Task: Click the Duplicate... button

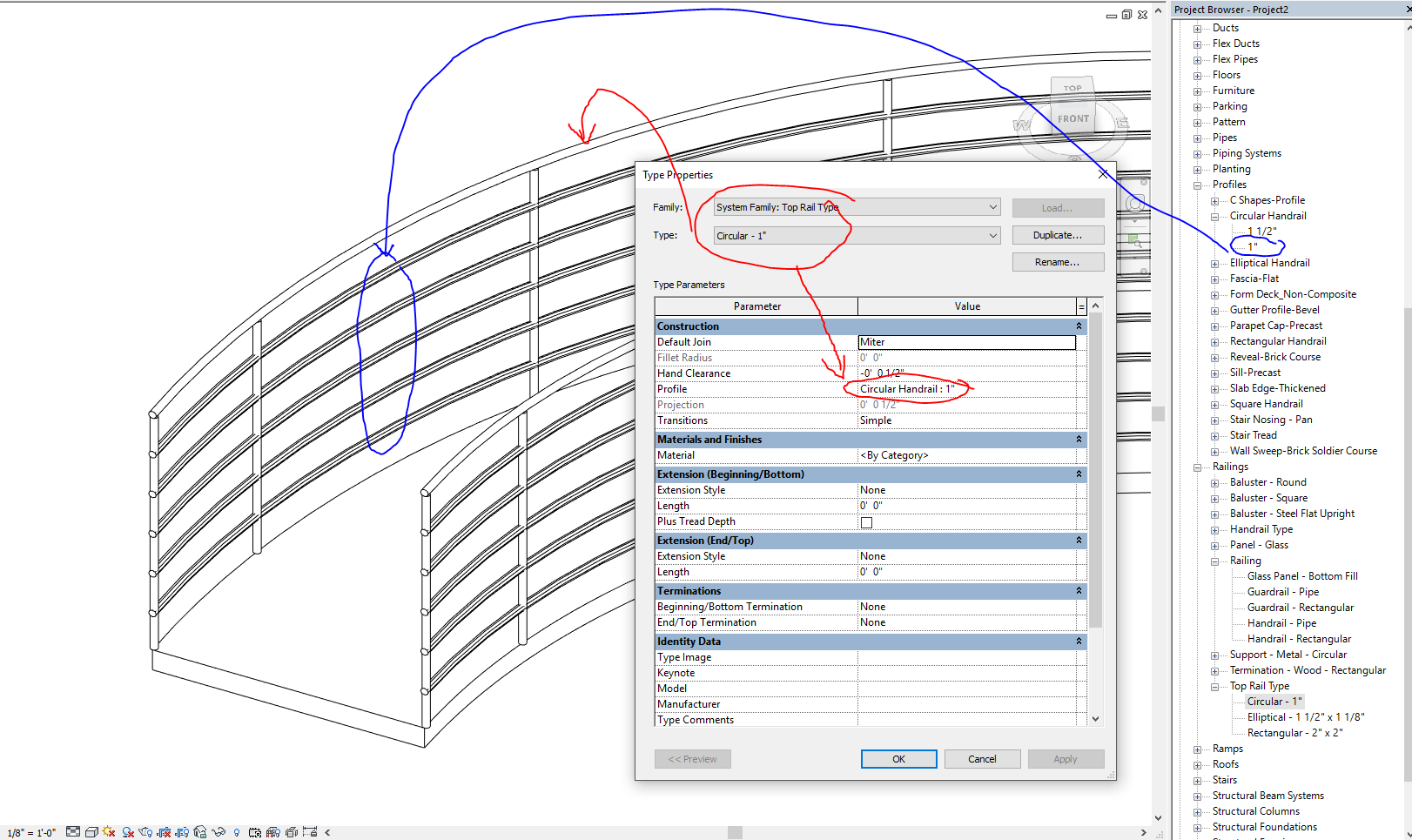Action: 1058,235
